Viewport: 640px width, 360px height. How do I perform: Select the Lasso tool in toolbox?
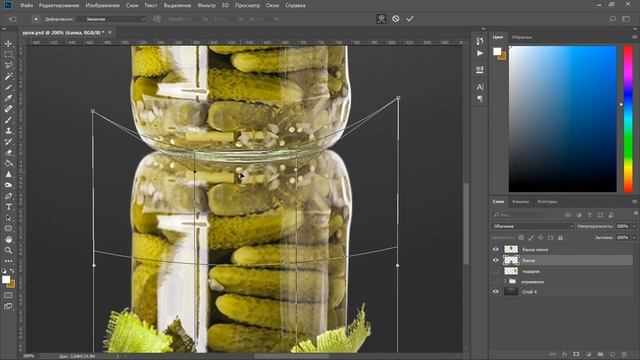(8, 65)
